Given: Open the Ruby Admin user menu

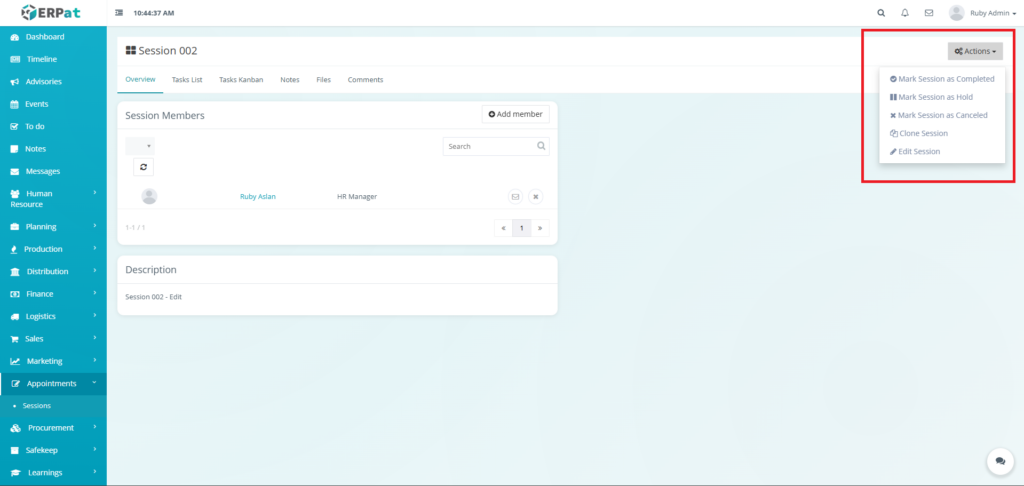Looking at the screenshot, I should (x=983, y=13).
